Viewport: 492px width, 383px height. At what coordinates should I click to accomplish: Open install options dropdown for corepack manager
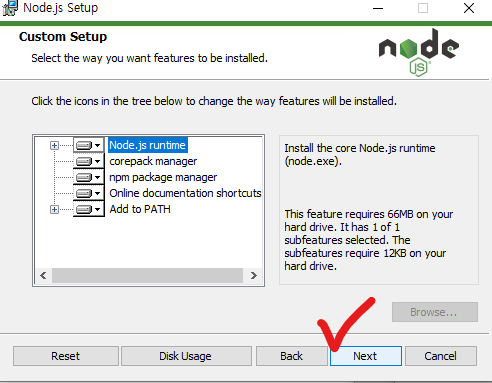click(x=88, y=161)
